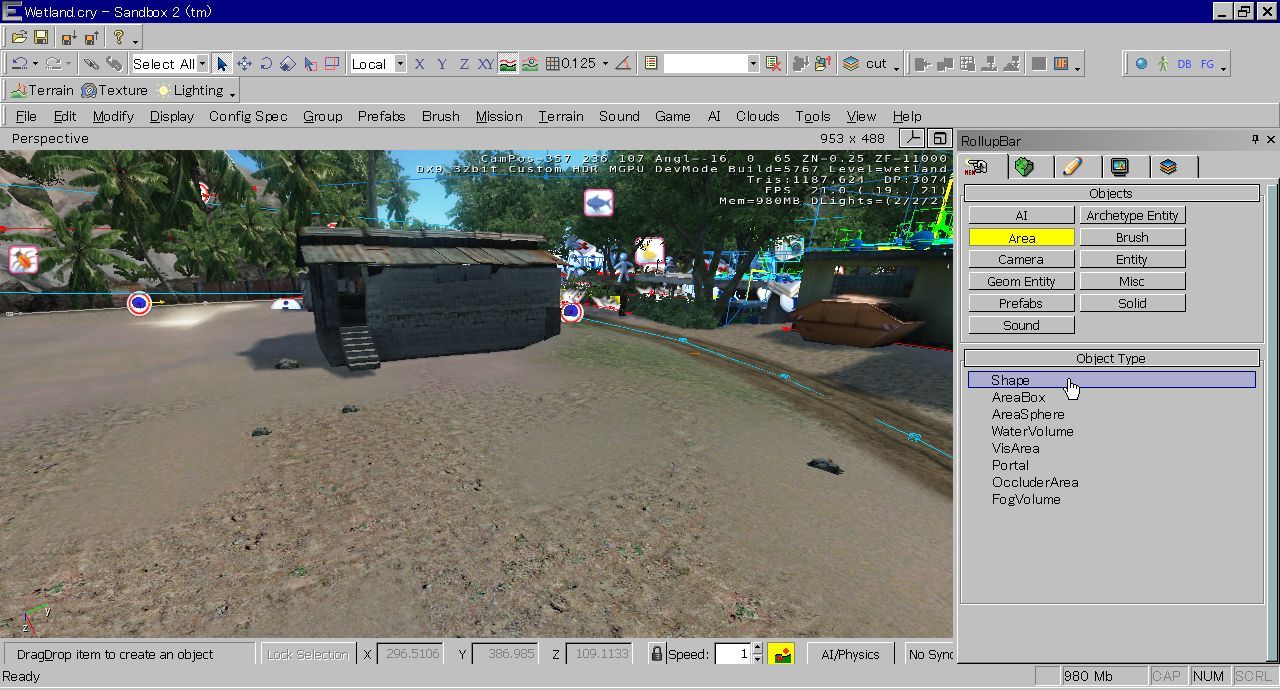
Task: Collapse the Object Type rollup header
Action: (1111, 358)
